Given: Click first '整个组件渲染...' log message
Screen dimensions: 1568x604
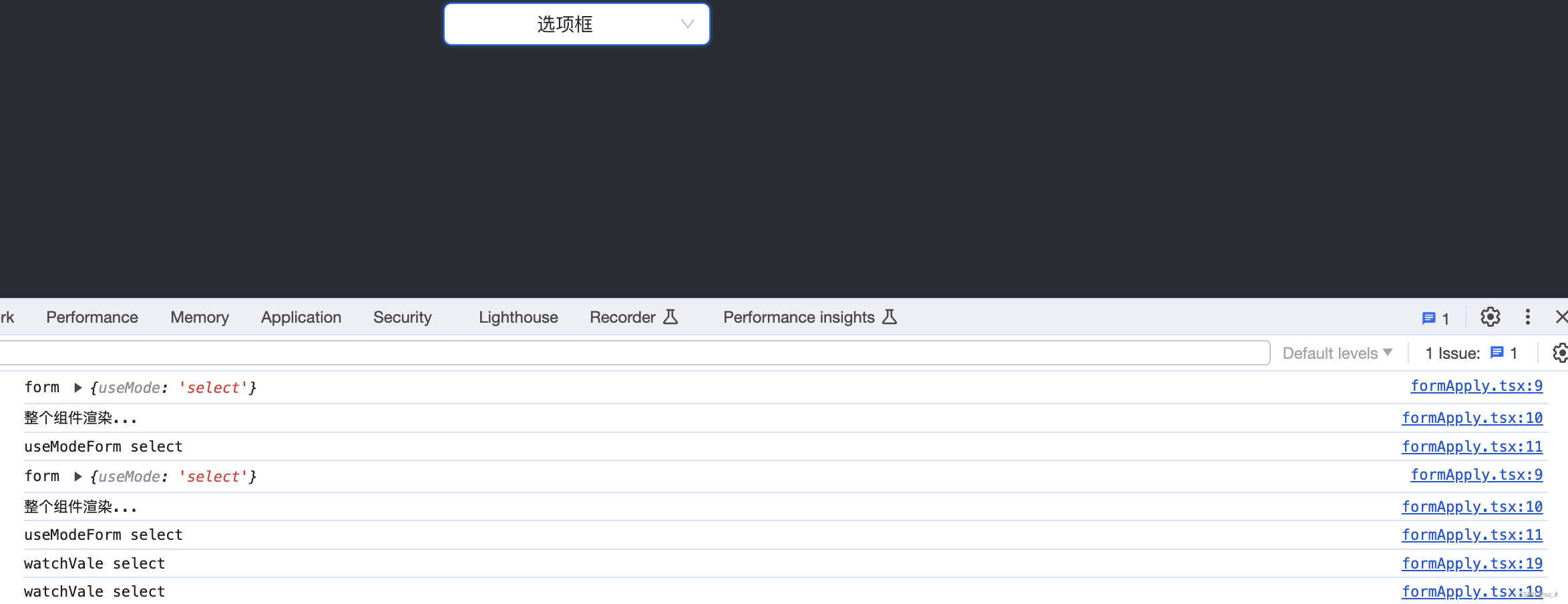Looking at the screenshot, I should tap(81, 418).
